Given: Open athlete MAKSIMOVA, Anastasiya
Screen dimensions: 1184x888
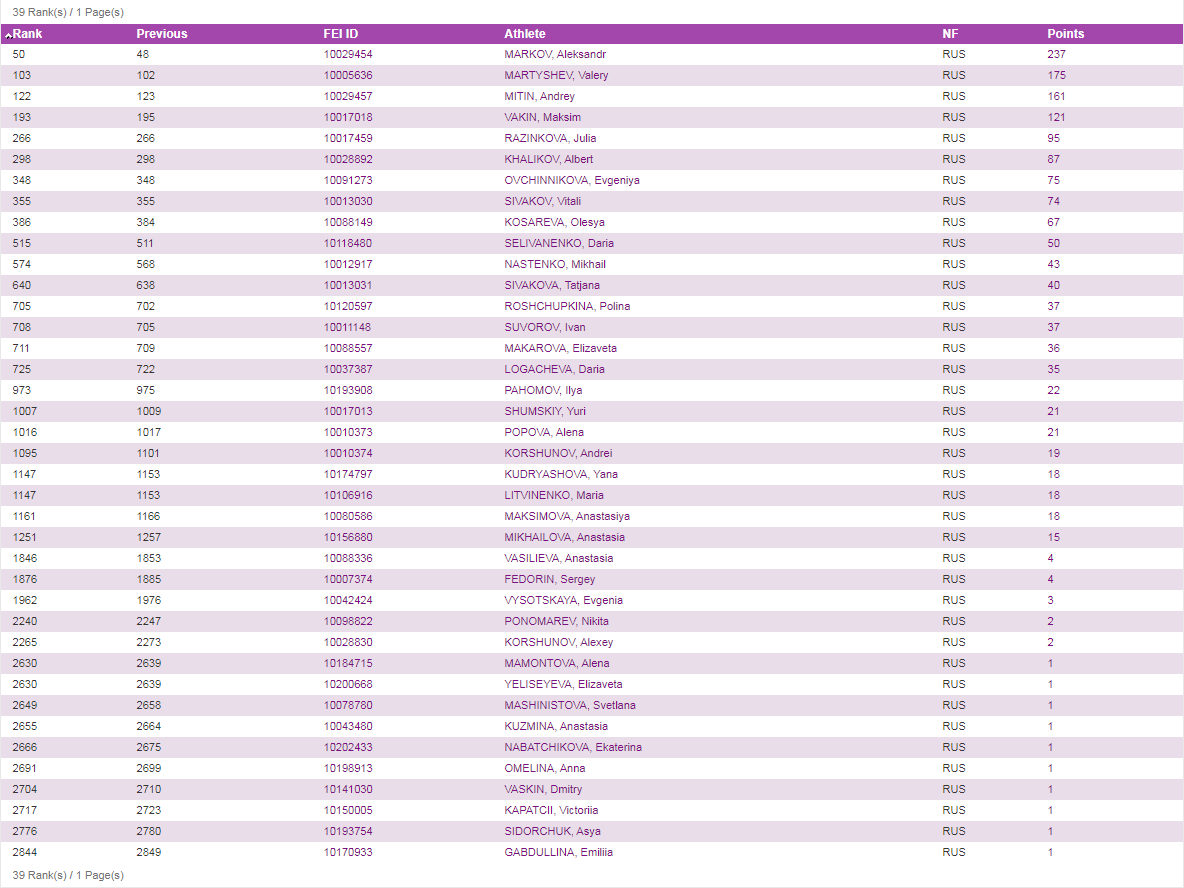Looking at the screenshot, I should tap(567, 516).
